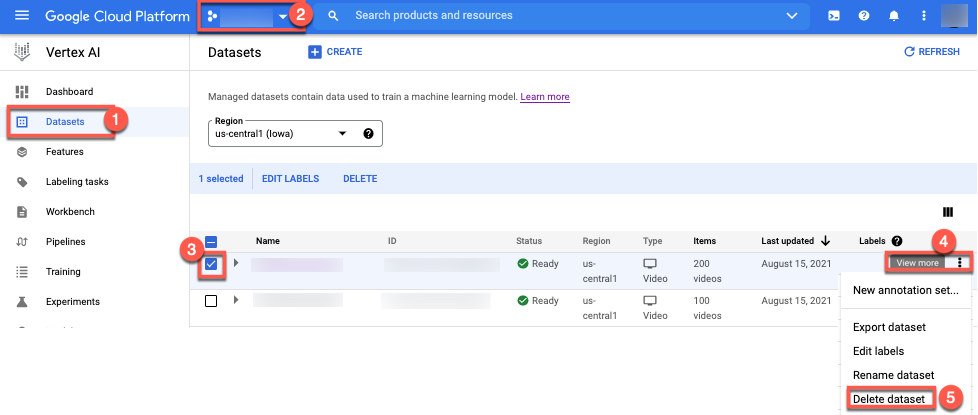978x415 pixels.
Task: Open the Cloud Shell terminal icon
Action: [x=834, y=16]
